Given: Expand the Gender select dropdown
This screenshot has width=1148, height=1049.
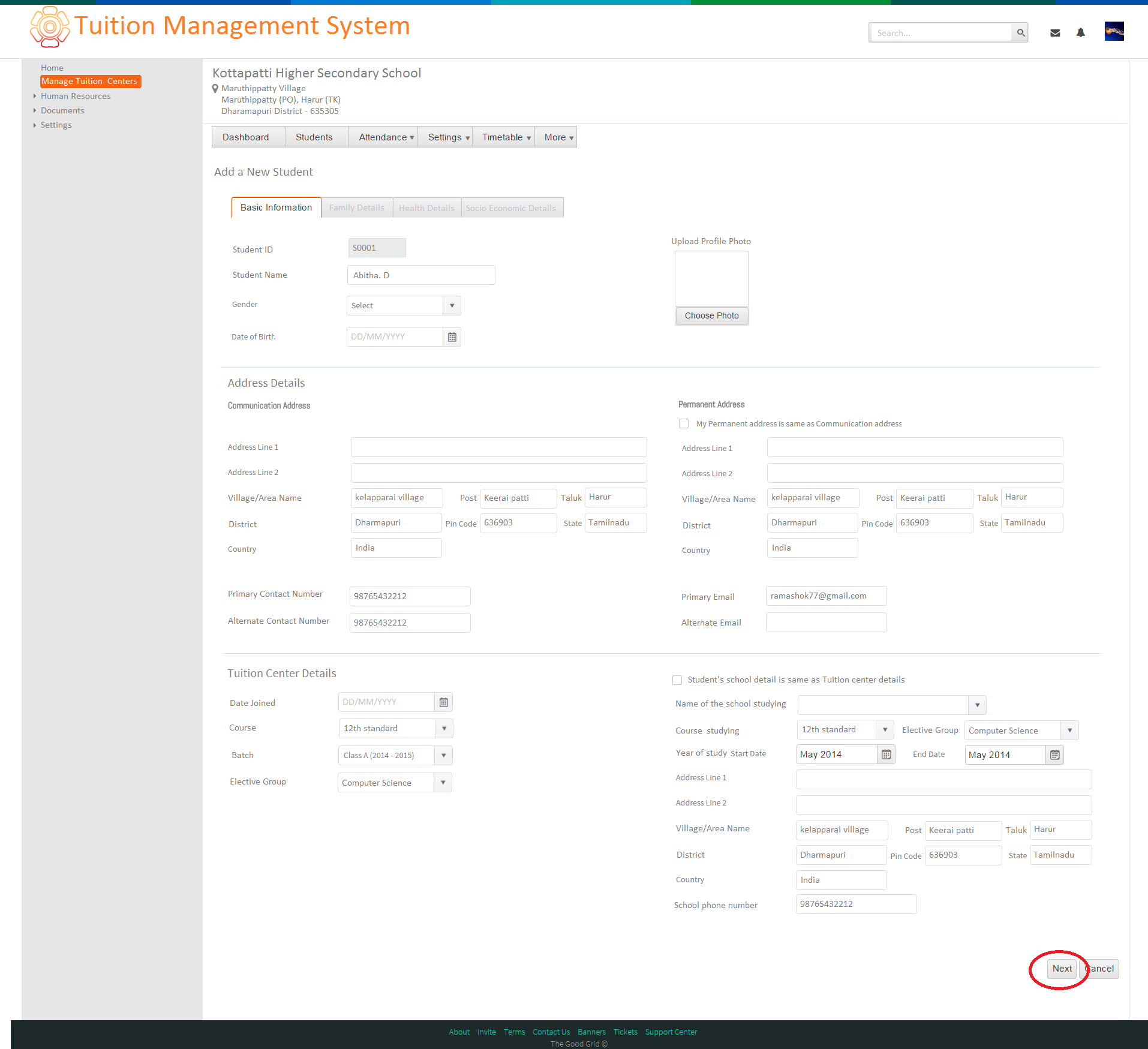Looking at the screenshot, I should tap(404, 306).
